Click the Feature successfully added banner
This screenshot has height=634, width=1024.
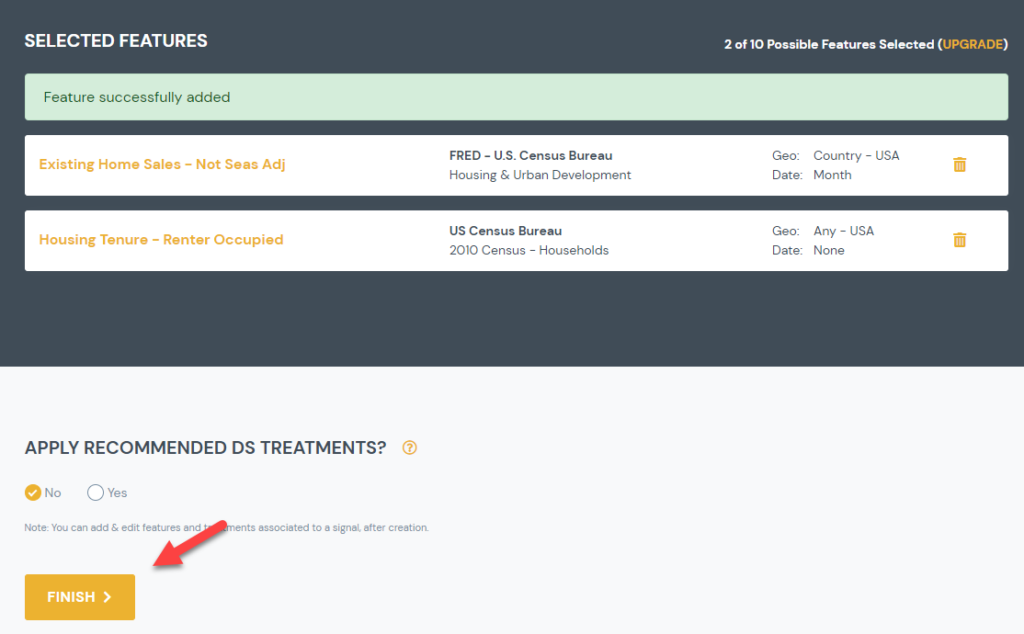(516, 98)
